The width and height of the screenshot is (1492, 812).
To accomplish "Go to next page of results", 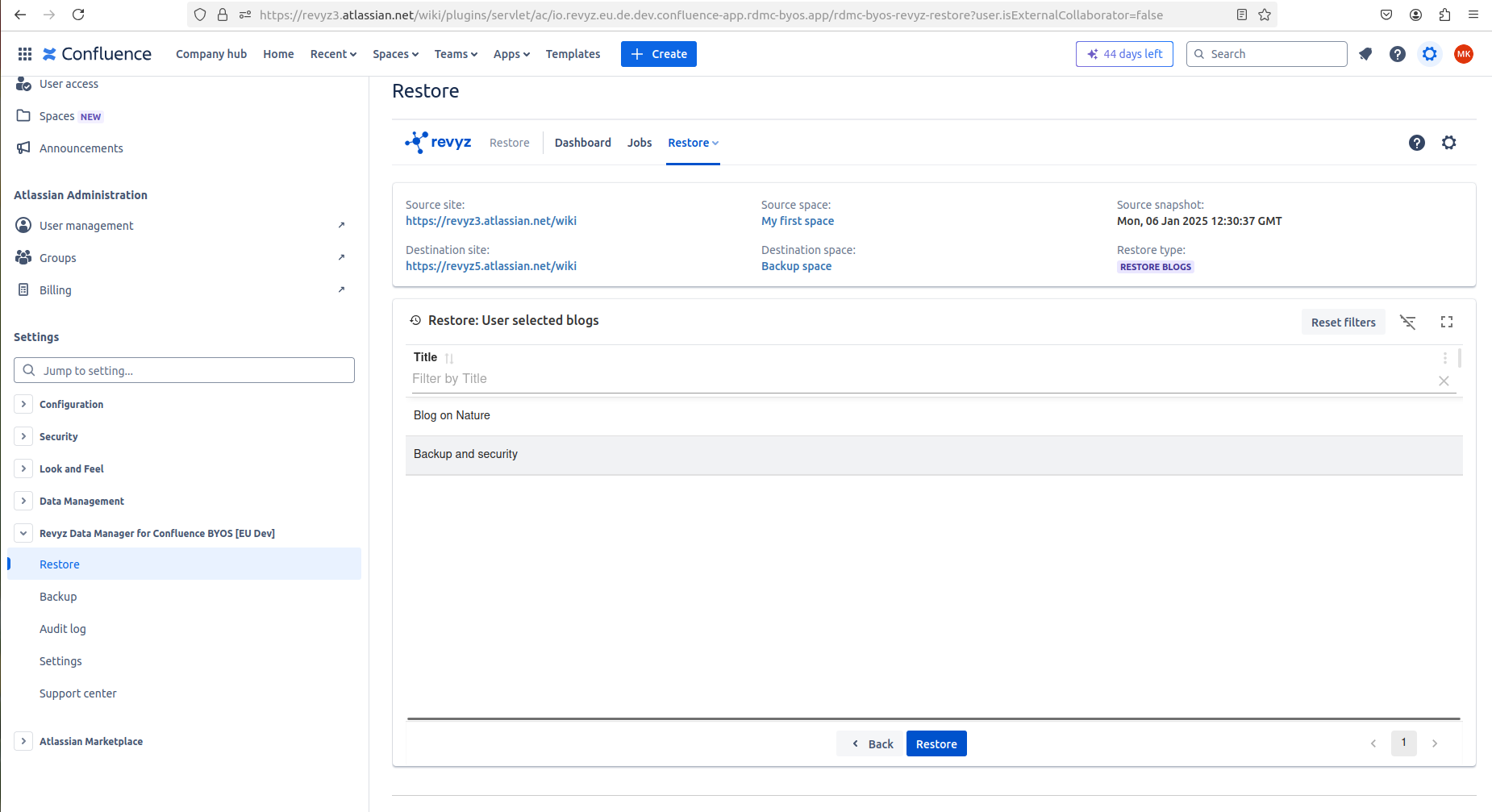I will (1435, 743).
